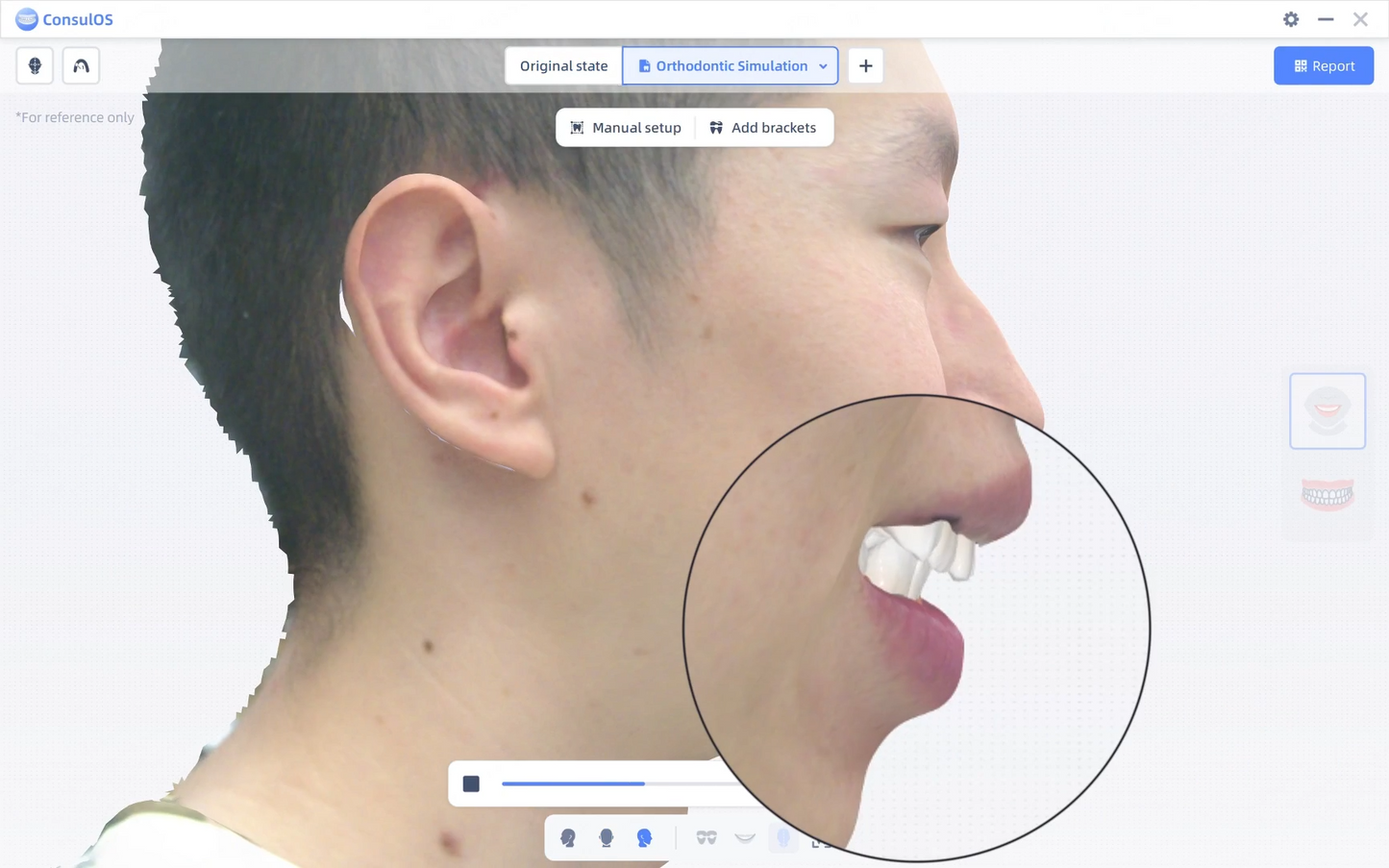Show front head view
This screenshot has height=868, width=1389.
[x=606, y=838]
